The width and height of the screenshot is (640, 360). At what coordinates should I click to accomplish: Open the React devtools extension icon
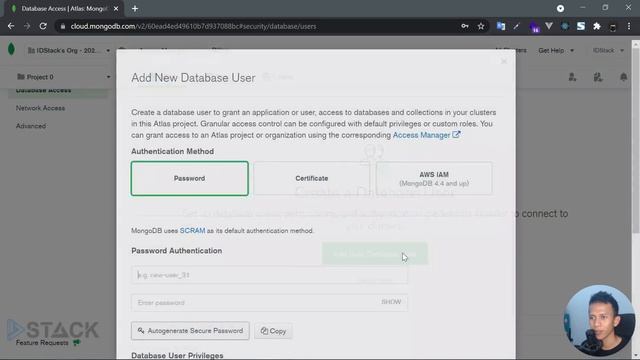click(x=565, y=26)
